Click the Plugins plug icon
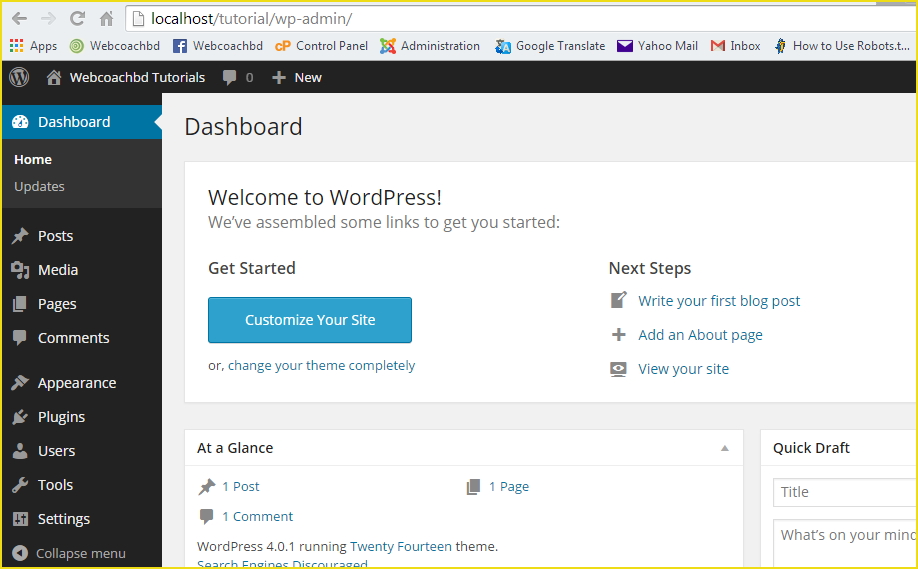The height and width of the screenshot is (569, 918). [20, 417]
